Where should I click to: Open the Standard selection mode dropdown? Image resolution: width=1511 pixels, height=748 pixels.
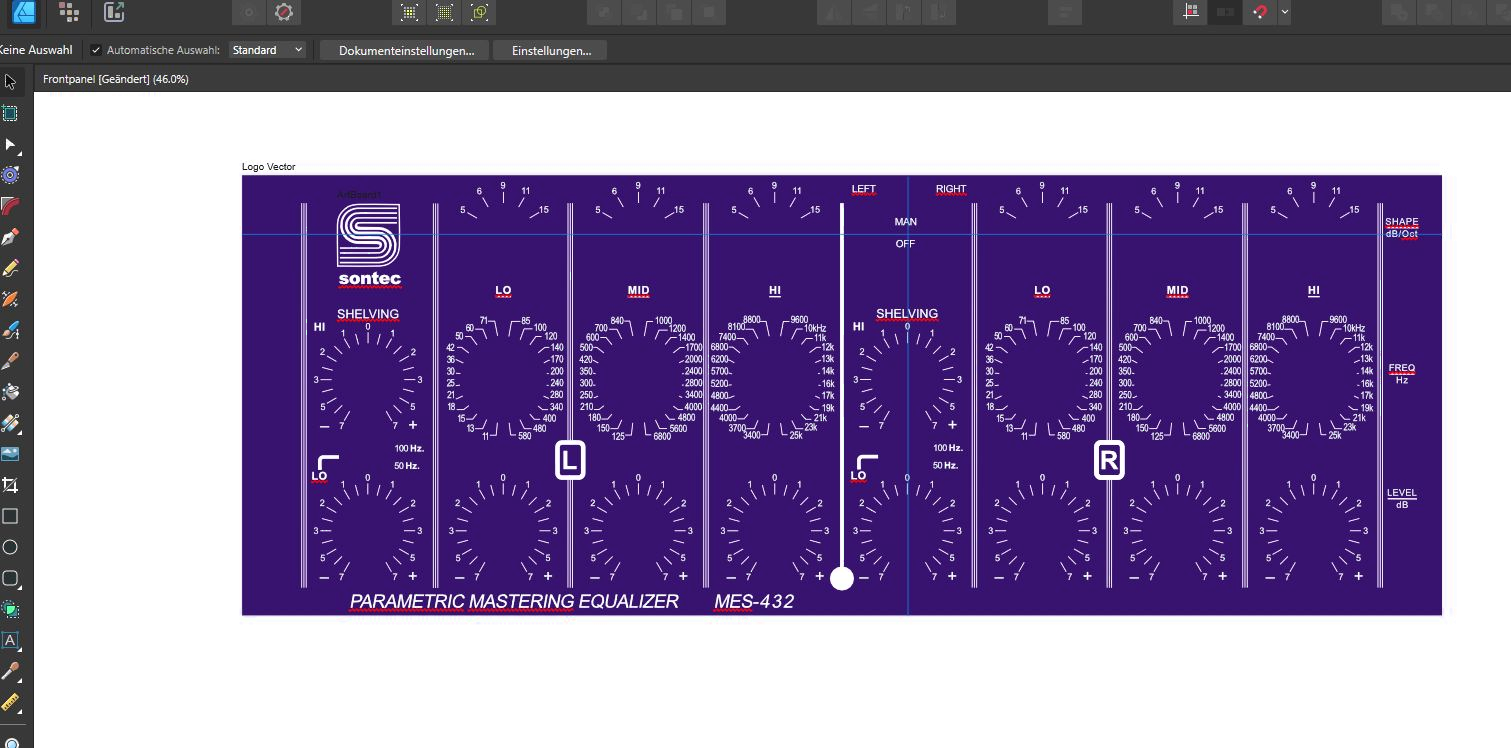[x=267, y=50]
